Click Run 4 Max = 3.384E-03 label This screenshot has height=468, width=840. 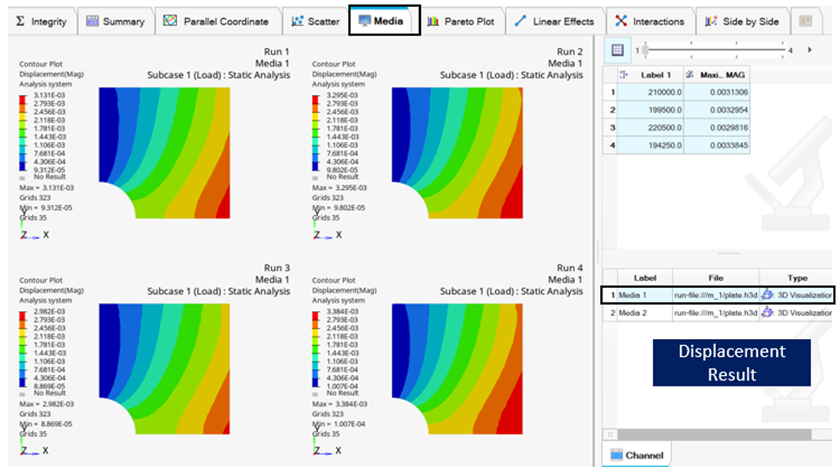click(x=340, y=404)
